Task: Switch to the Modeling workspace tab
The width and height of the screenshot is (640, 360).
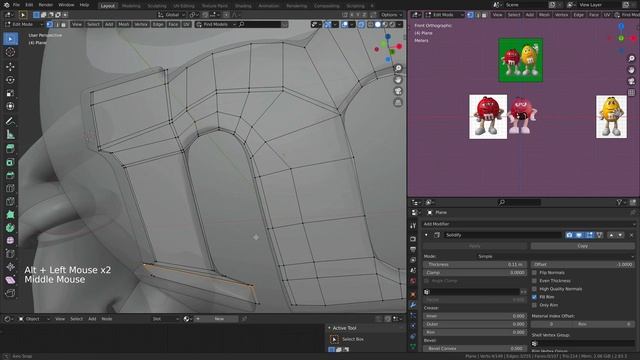Action: click(x=131, y=6)
